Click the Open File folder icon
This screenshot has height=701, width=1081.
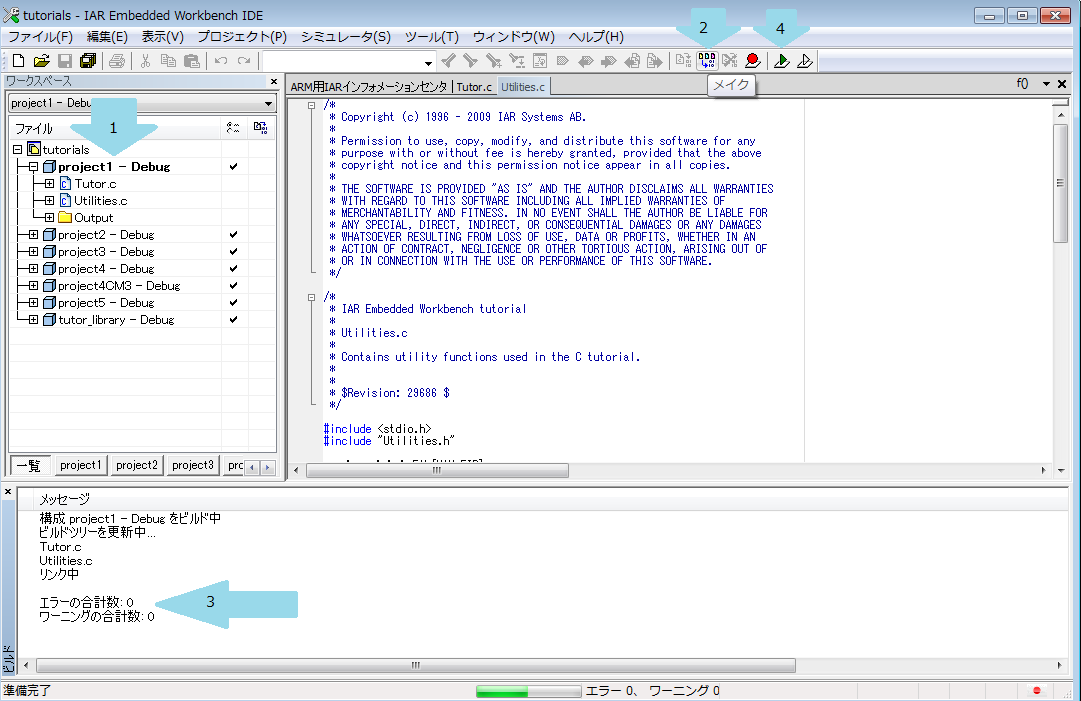click(41, 61)
